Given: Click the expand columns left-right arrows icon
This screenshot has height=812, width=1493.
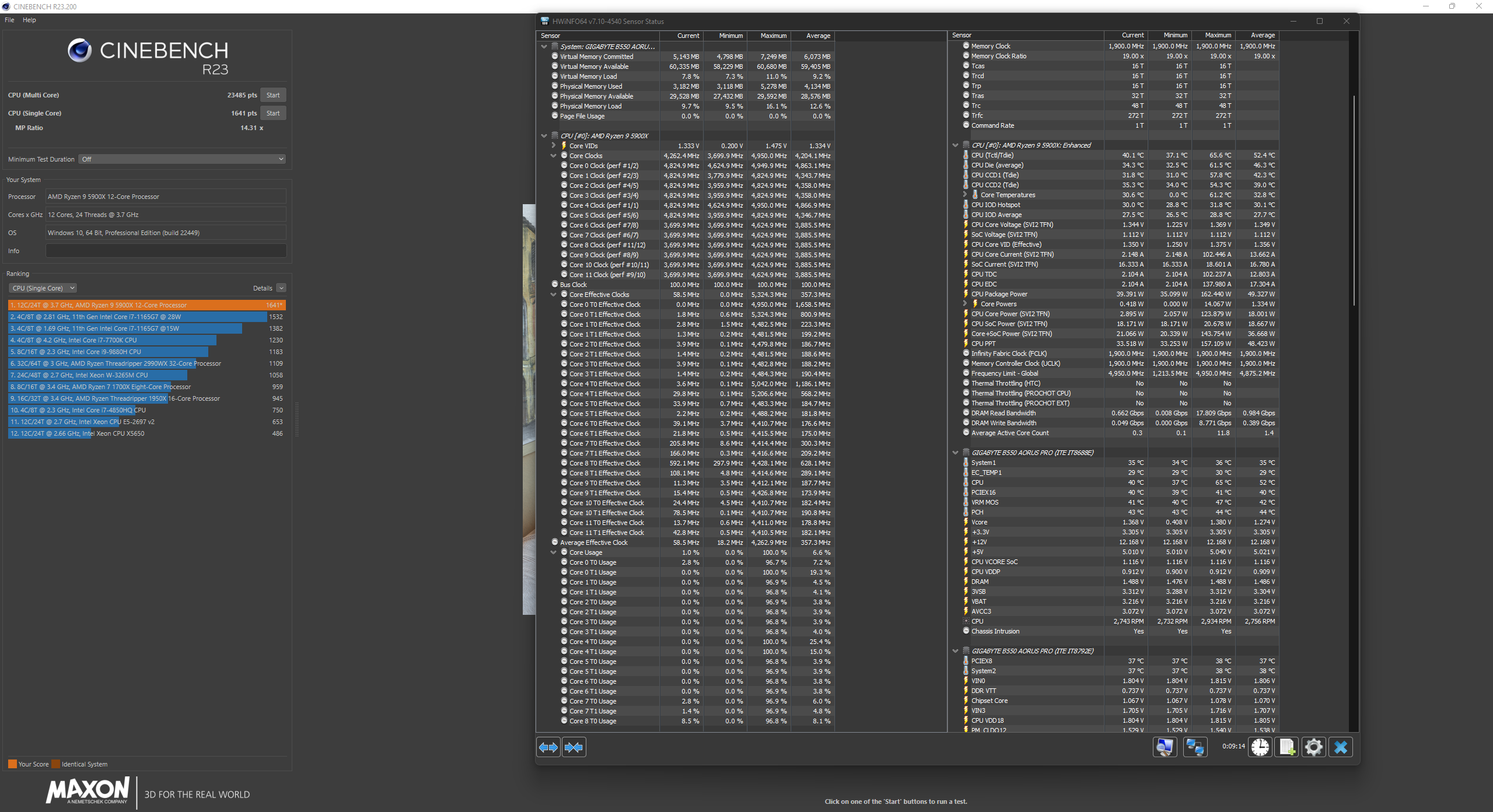Looking at the screenshot, I should (x=548, y=747).
